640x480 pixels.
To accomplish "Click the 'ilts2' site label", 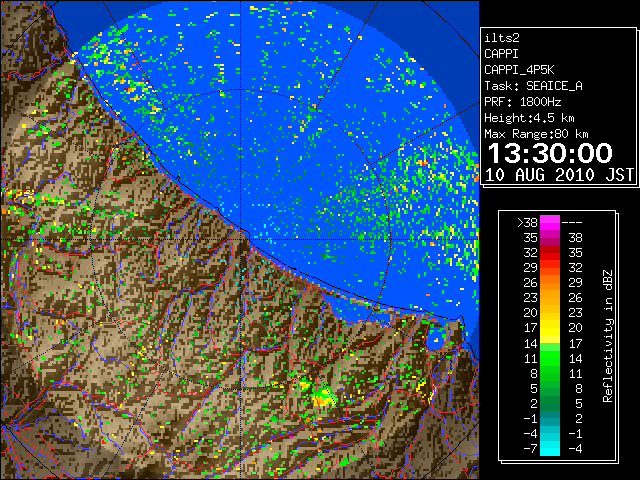I will tap(502, 38).
